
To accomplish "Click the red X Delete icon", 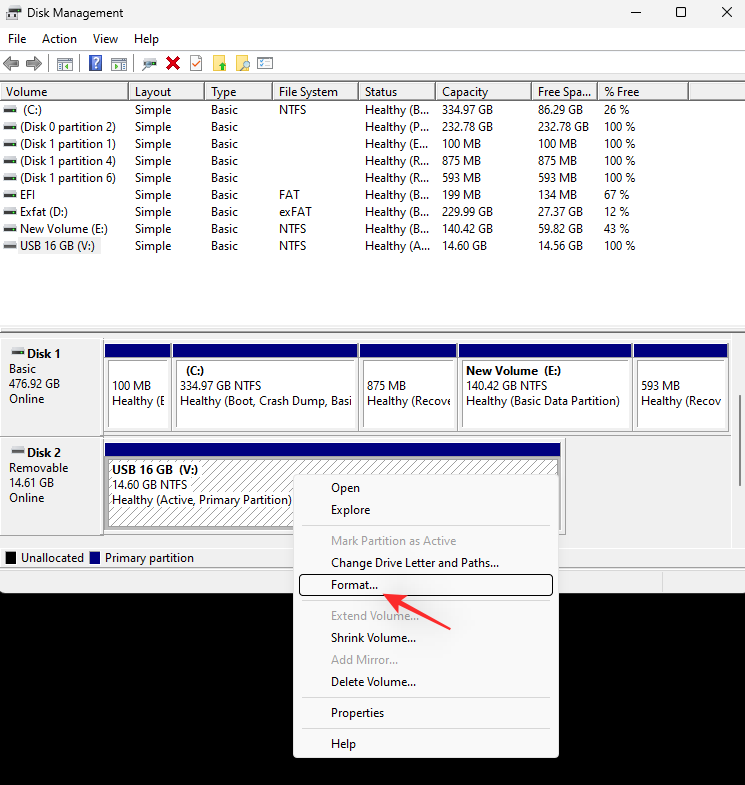I will click(173, 63).
